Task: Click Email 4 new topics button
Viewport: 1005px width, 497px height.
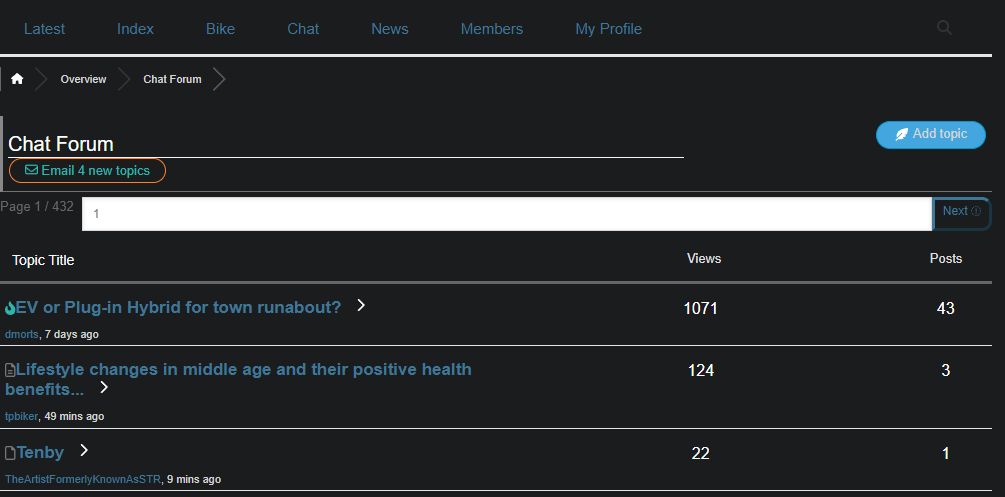Action: tap(87, 171)
